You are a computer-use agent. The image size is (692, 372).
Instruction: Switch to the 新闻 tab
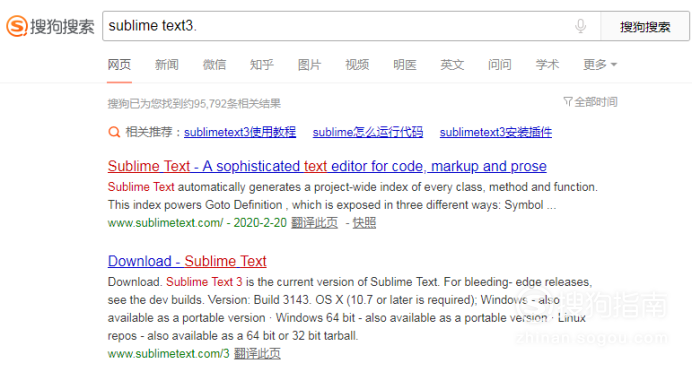point(167,65)
